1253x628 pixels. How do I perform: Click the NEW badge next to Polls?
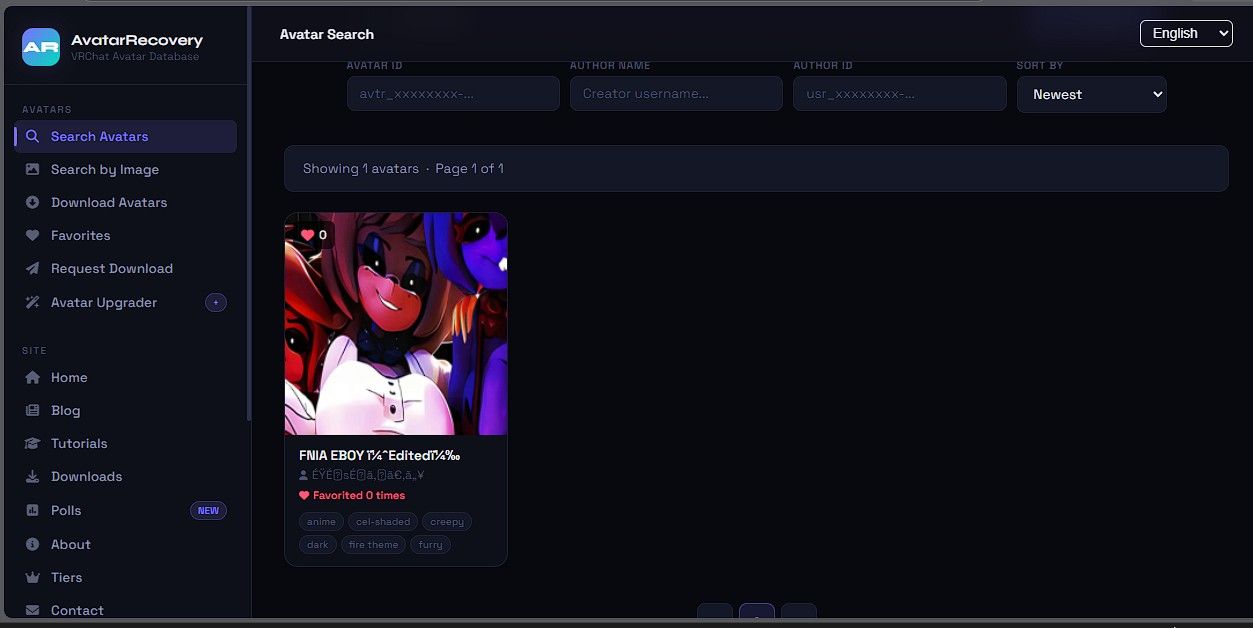pos(208,510)
